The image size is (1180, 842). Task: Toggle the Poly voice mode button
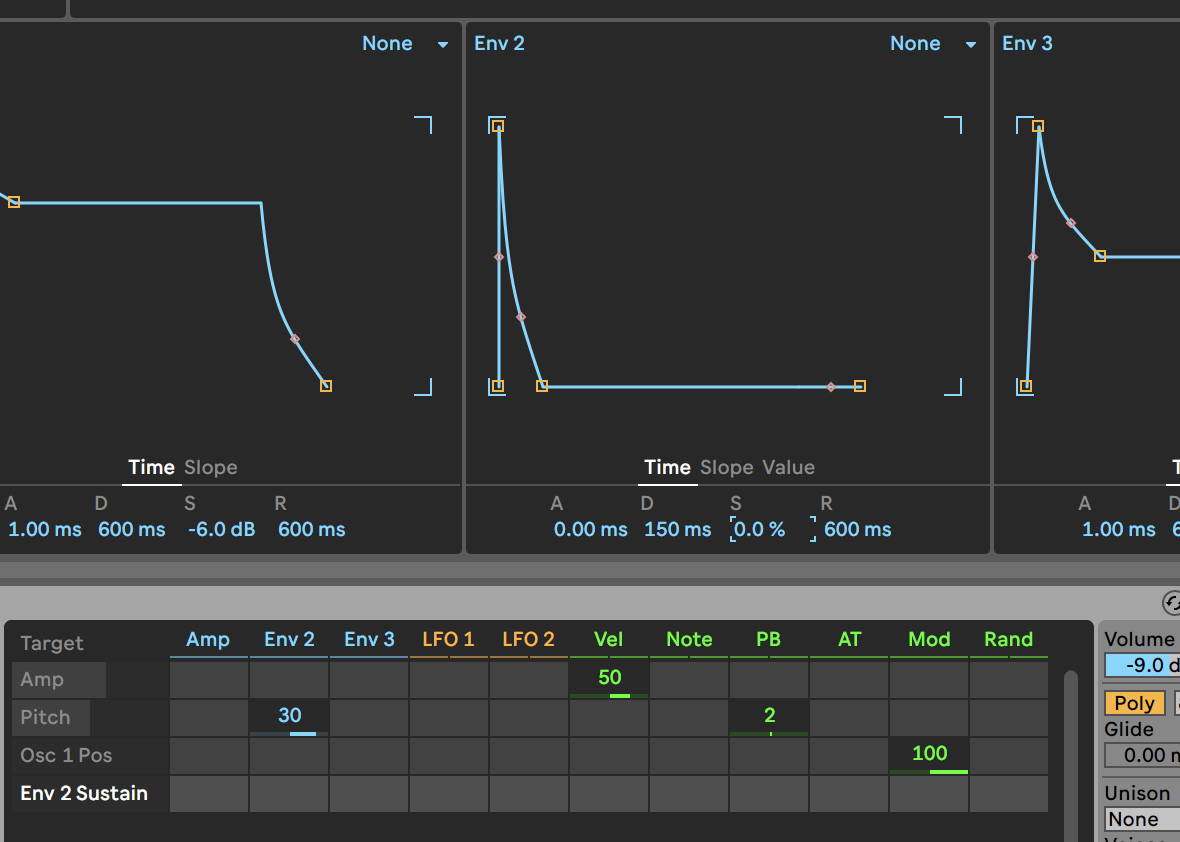point(1134,703)
